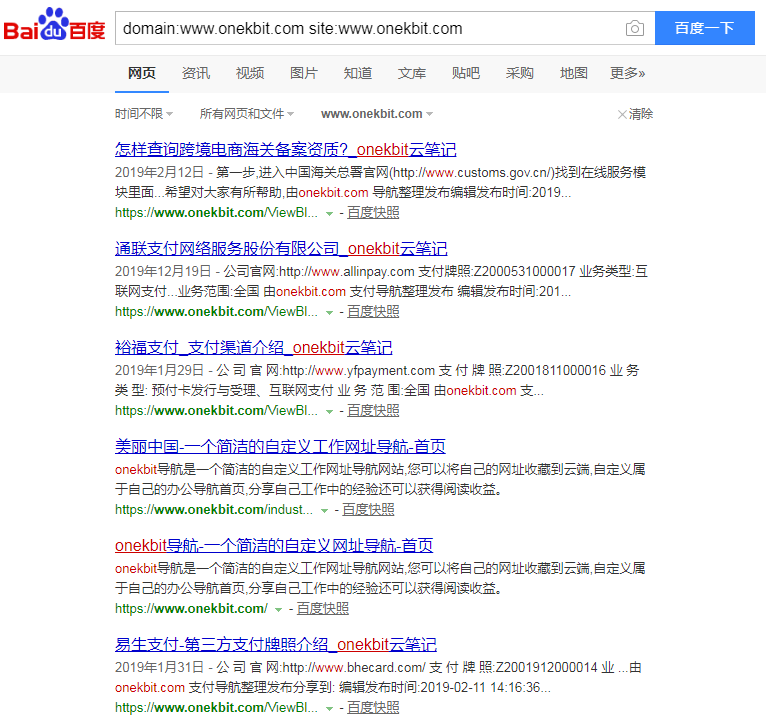Viewport: 766px width, 725px height.
Task: Switch to the 视频 tab
Action: tap(250, 73)
